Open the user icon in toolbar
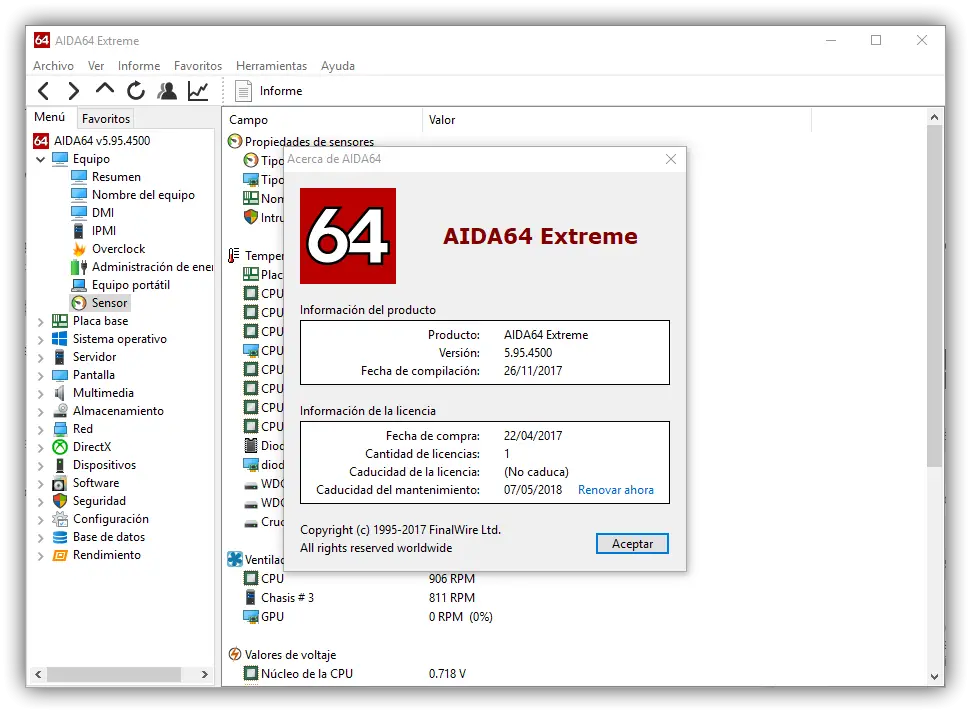 167,91
